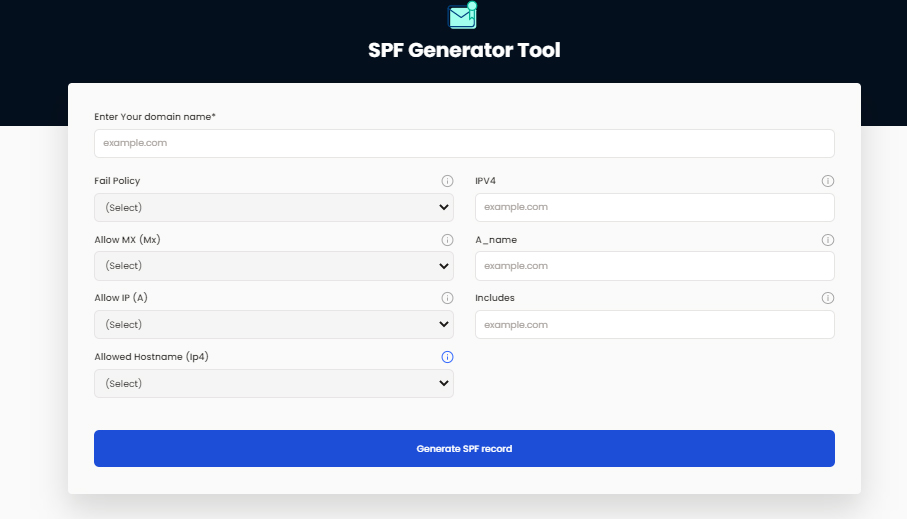This screenshot has height=519, width=907.
Task: Open the Allow IP (A) dropdown
Action: coord(274,325)
